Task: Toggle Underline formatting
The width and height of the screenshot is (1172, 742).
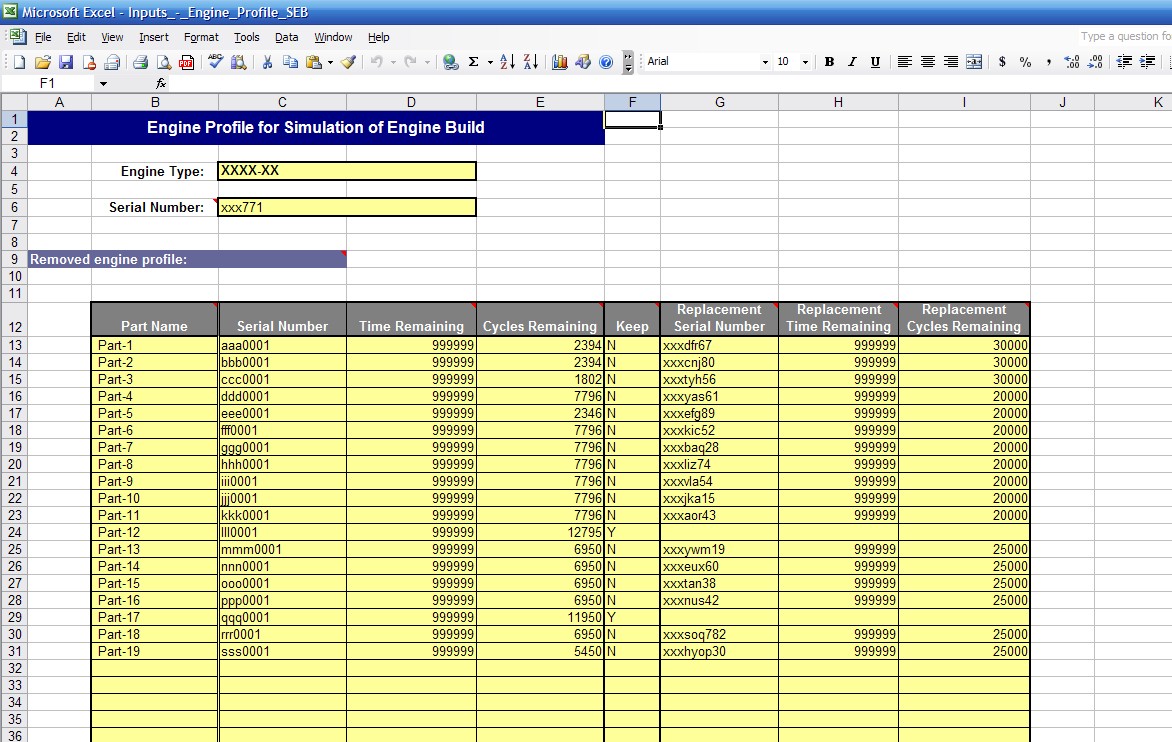Action: click(x=875, y=62)
